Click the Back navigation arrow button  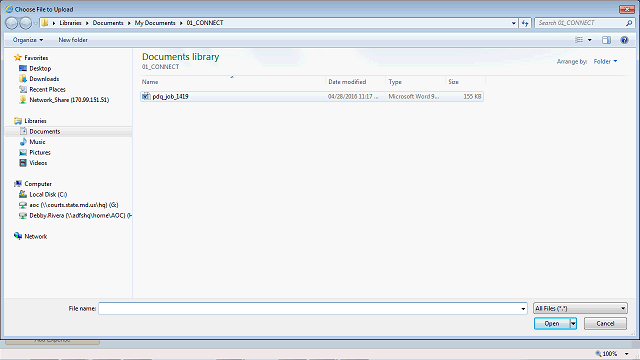tap(11, 23)
